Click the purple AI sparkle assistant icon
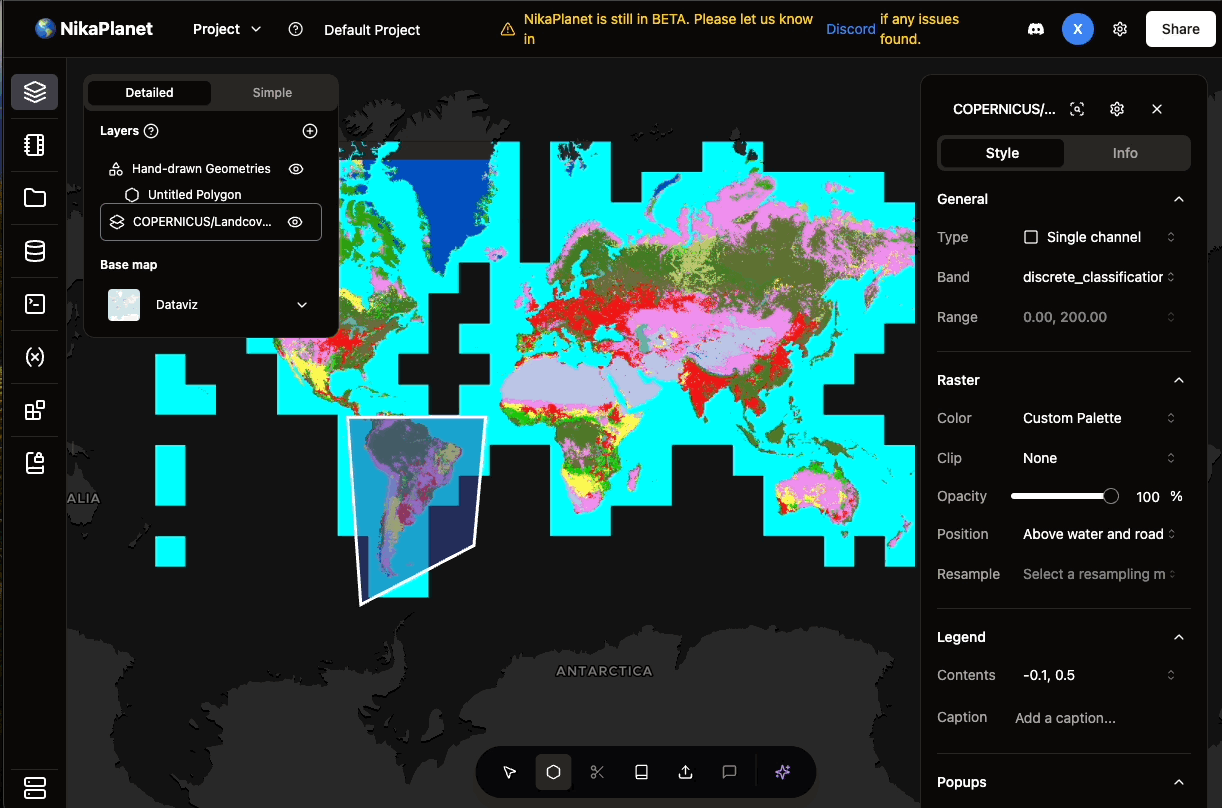 pos(783,771)
